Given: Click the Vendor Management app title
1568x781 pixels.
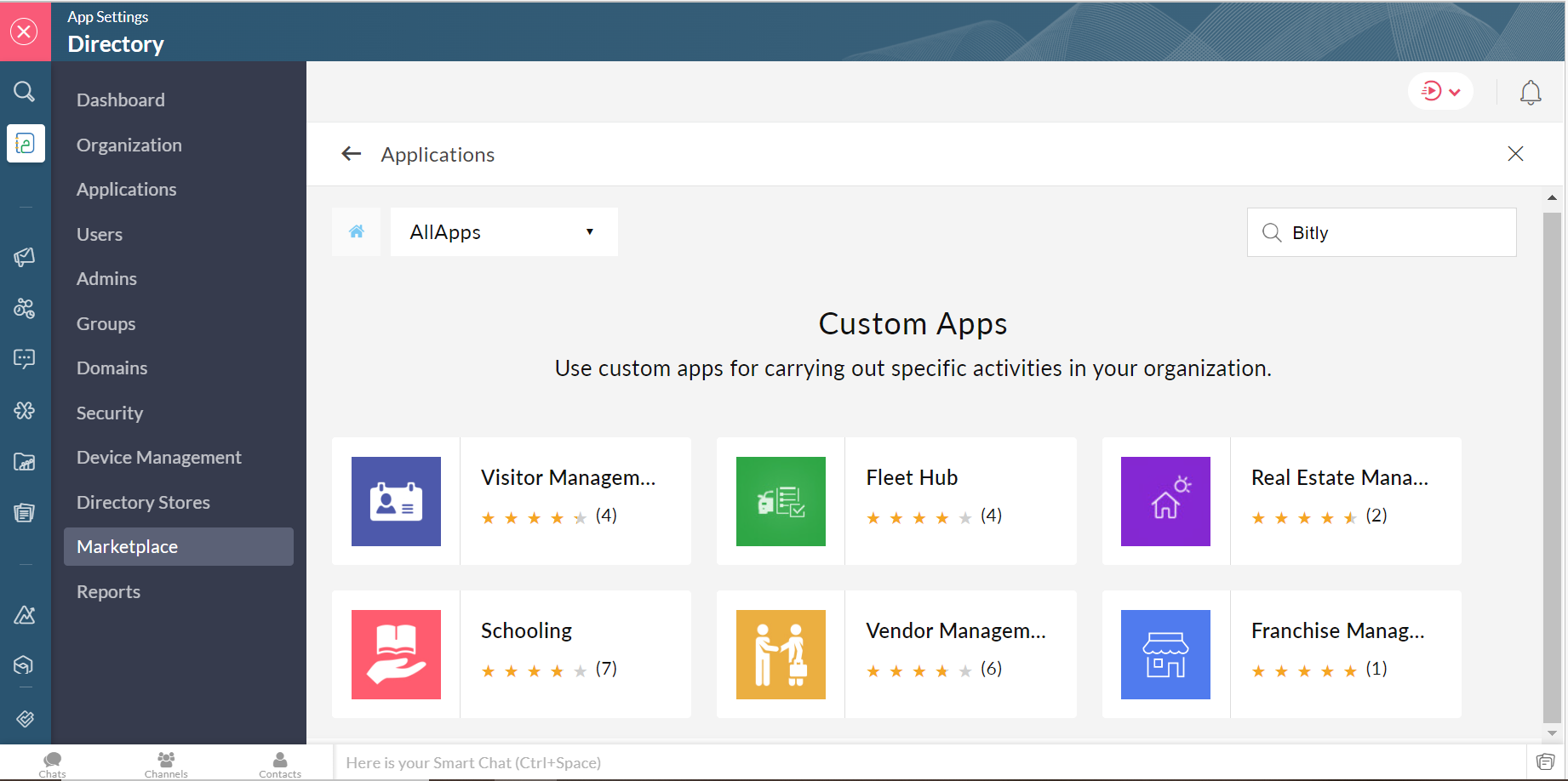Looking at the screenshot, I should coord(955,631).
